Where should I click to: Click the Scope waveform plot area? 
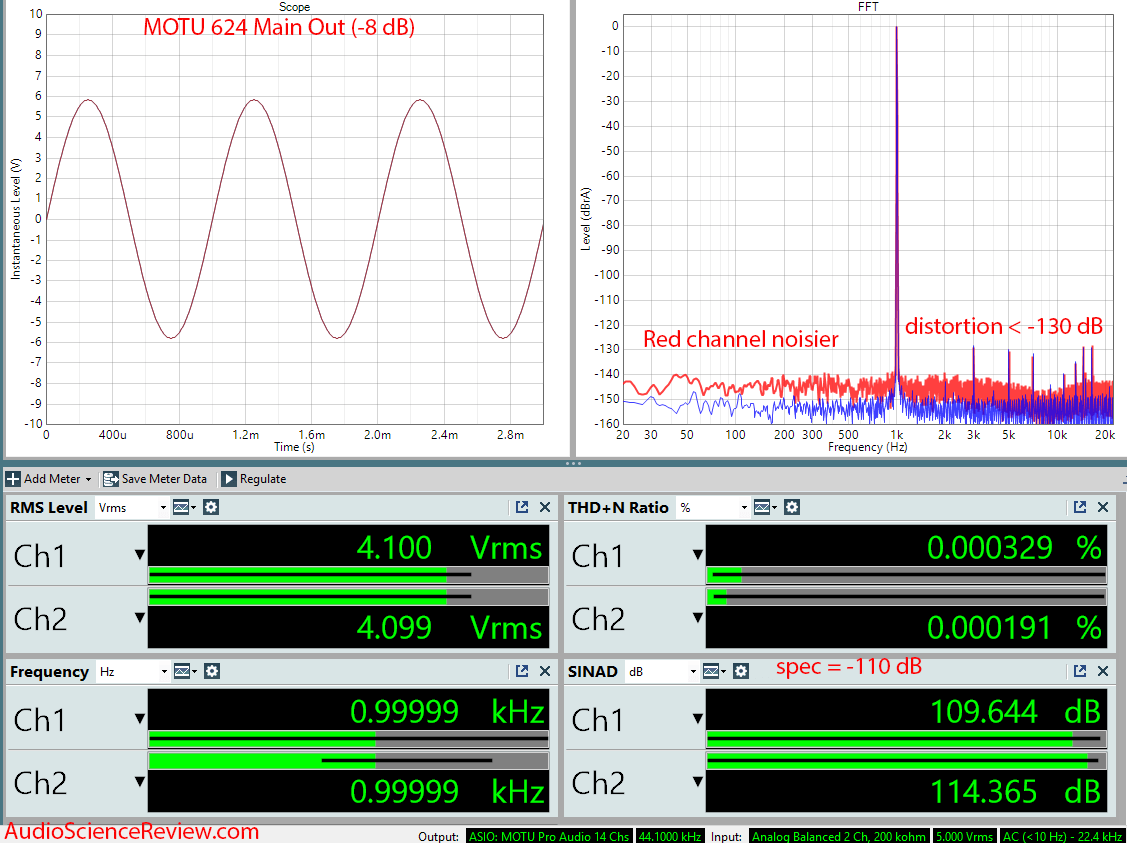(294, 218)
